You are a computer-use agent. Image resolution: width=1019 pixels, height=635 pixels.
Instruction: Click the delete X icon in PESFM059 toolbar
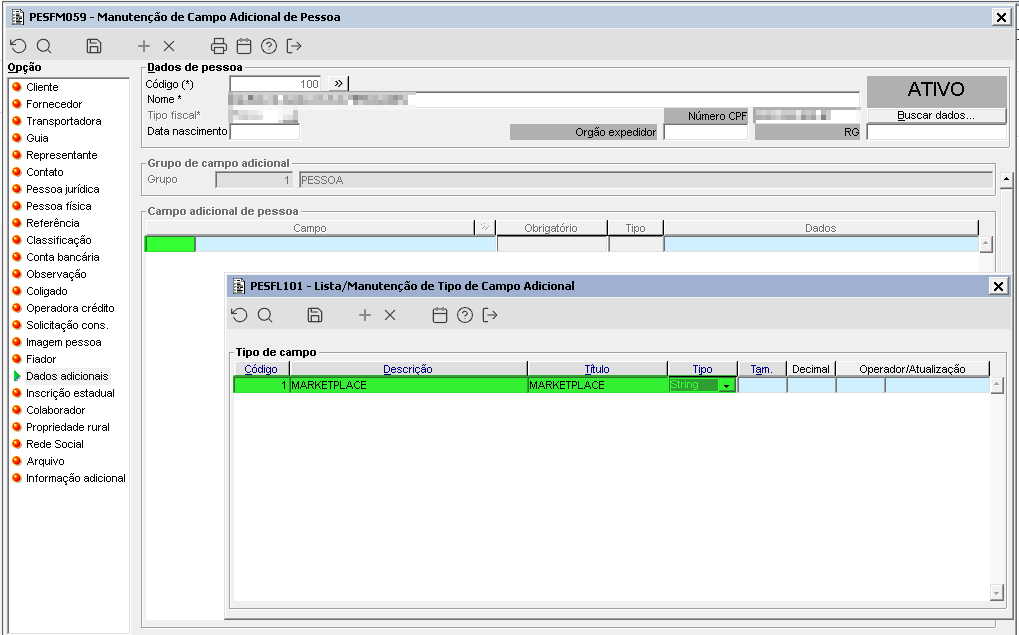(169, 45)
